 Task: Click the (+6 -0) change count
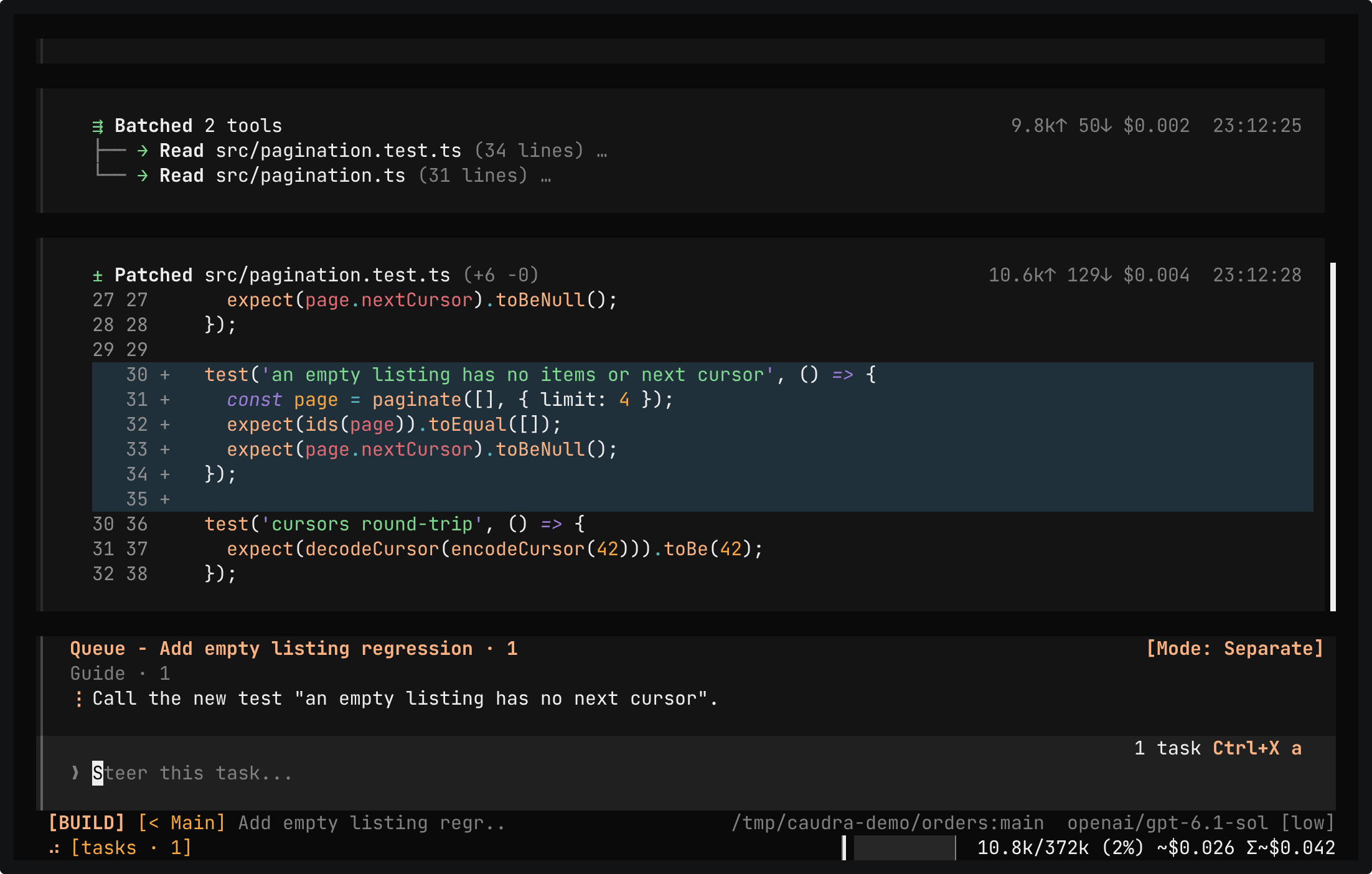pyautogui.click(x=500, y=275)
